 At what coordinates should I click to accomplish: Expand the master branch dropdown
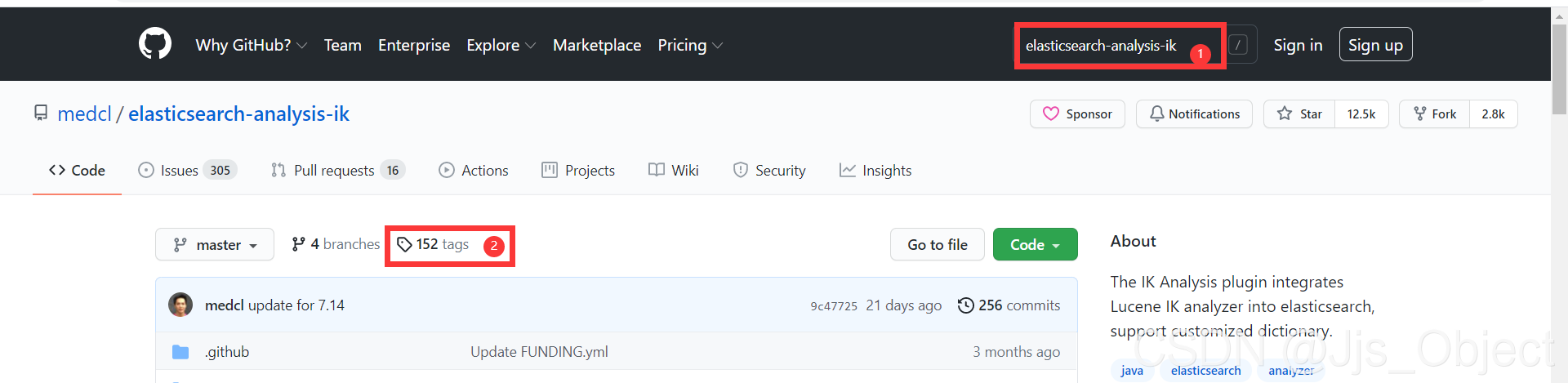[215, 245]
